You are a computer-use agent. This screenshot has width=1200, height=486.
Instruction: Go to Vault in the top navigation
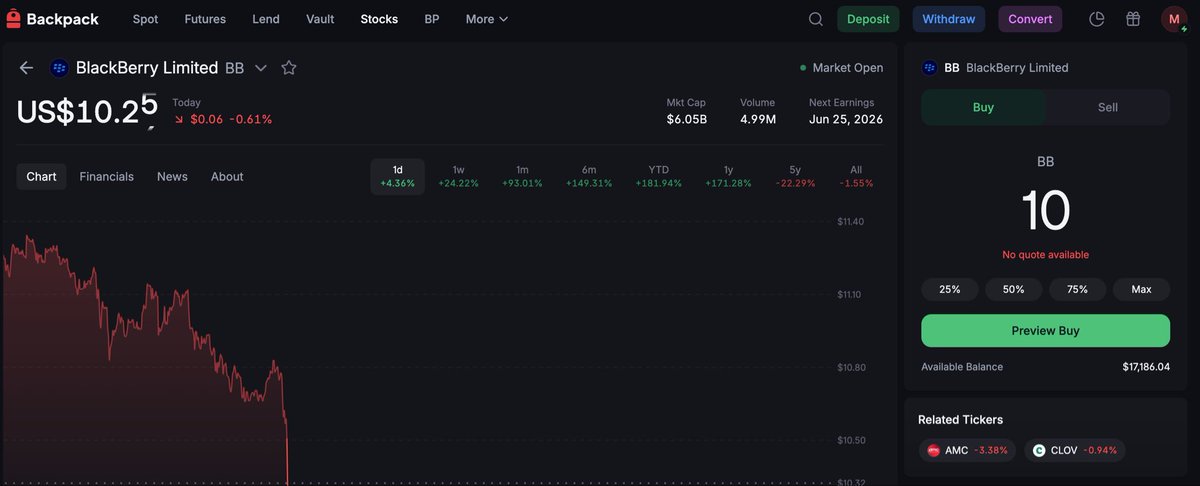click(320, 19)
